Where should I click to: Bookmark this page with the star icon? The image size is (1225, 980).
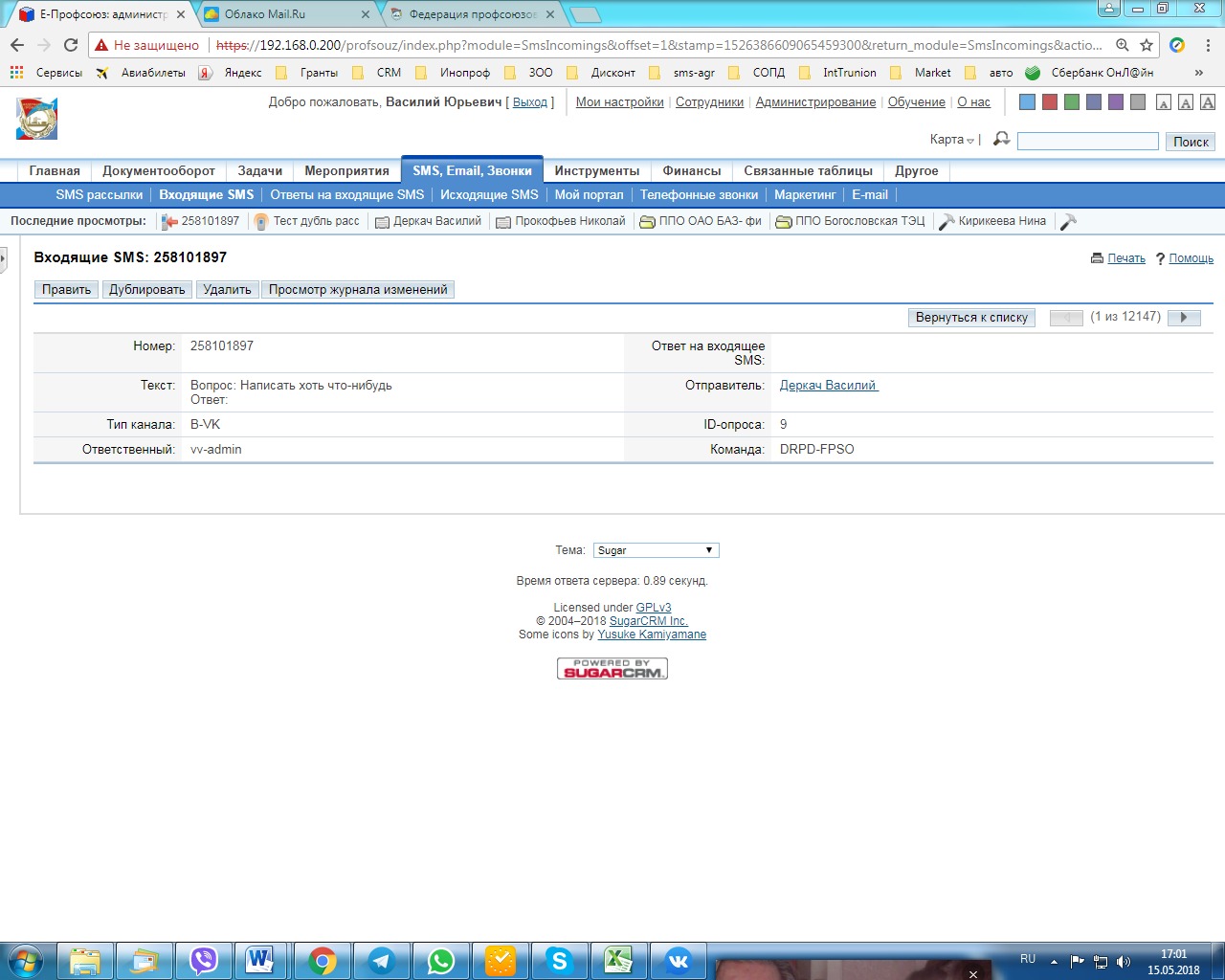coord(1147,45)
